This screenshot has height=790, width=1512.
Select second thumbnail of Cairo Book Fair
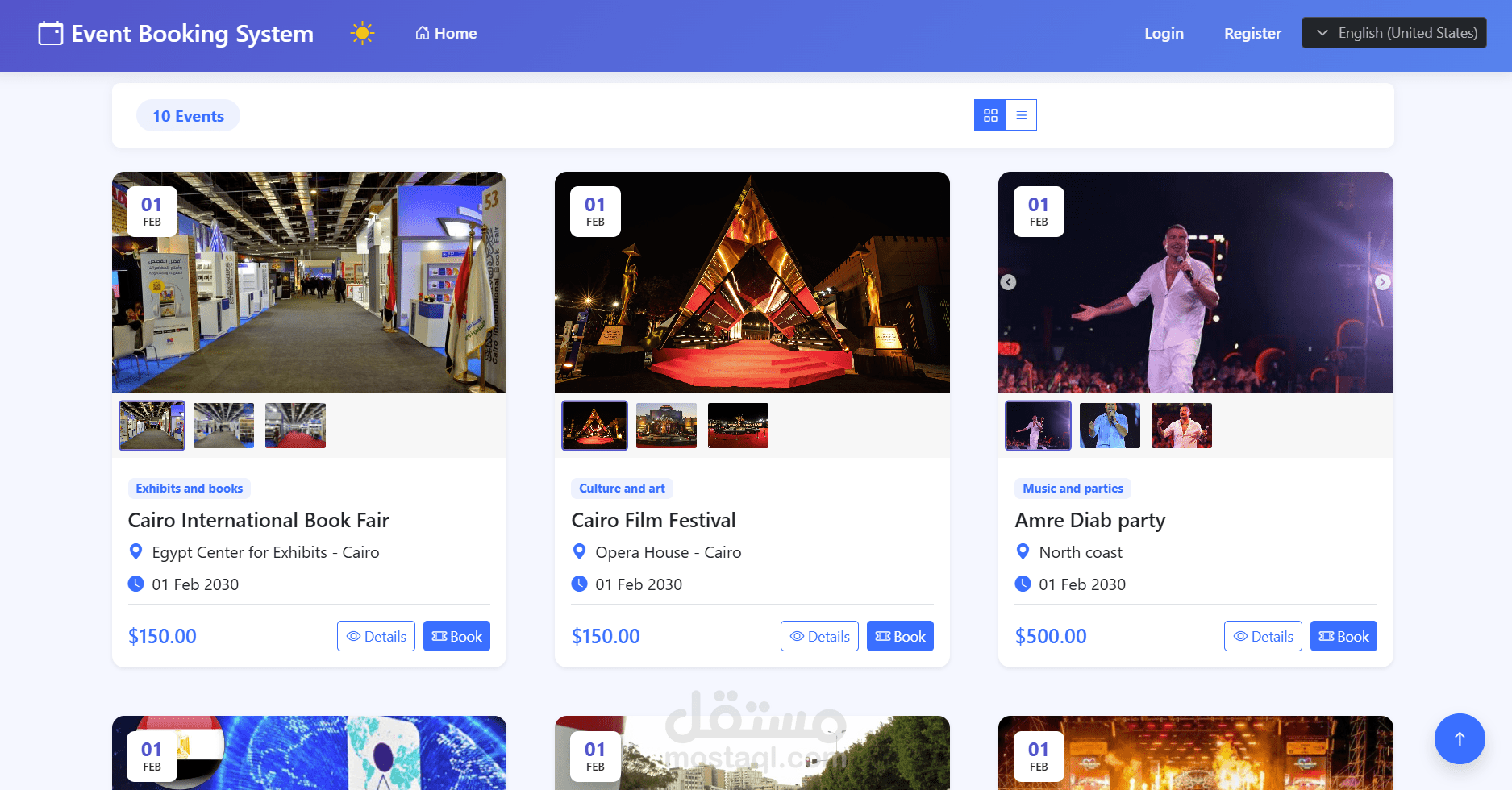point(223,426)
